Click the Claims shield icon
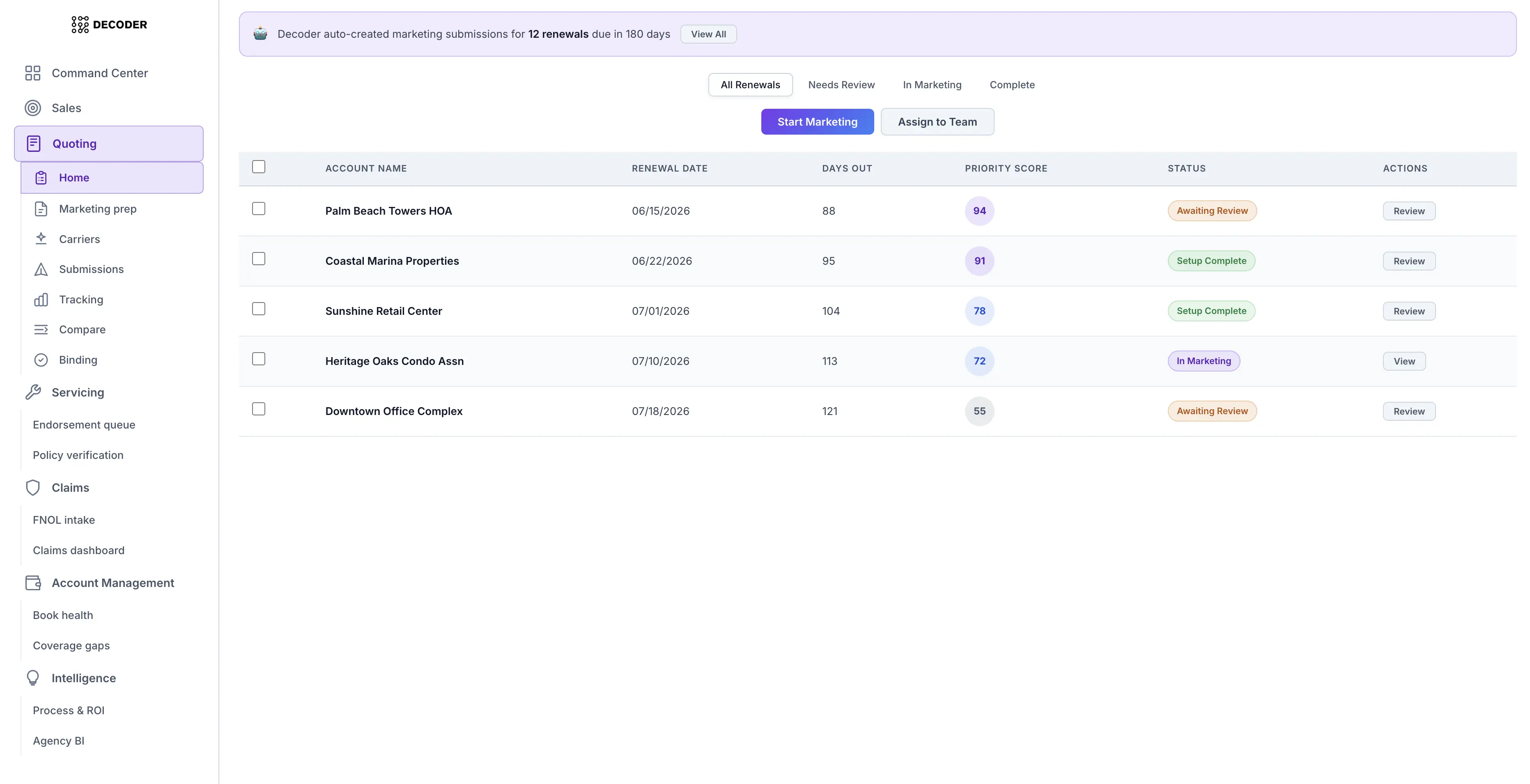This screenshot has width=1530, height=784. point(33,487)
